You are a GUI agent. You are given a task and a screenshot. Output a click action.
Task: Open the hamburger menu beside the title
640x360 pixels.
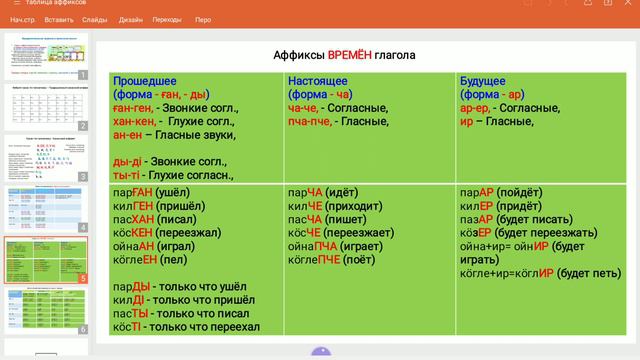[x=17, y=2]
